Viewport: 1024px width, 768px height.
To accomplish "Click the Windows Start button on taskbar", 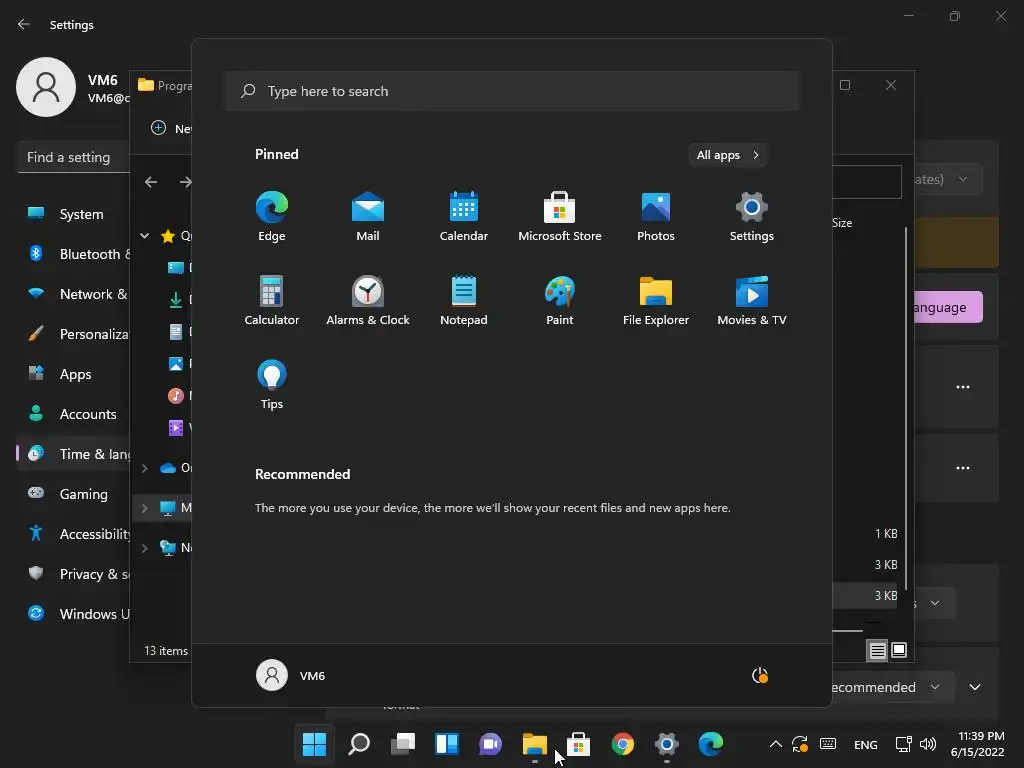I will [314, 744].
